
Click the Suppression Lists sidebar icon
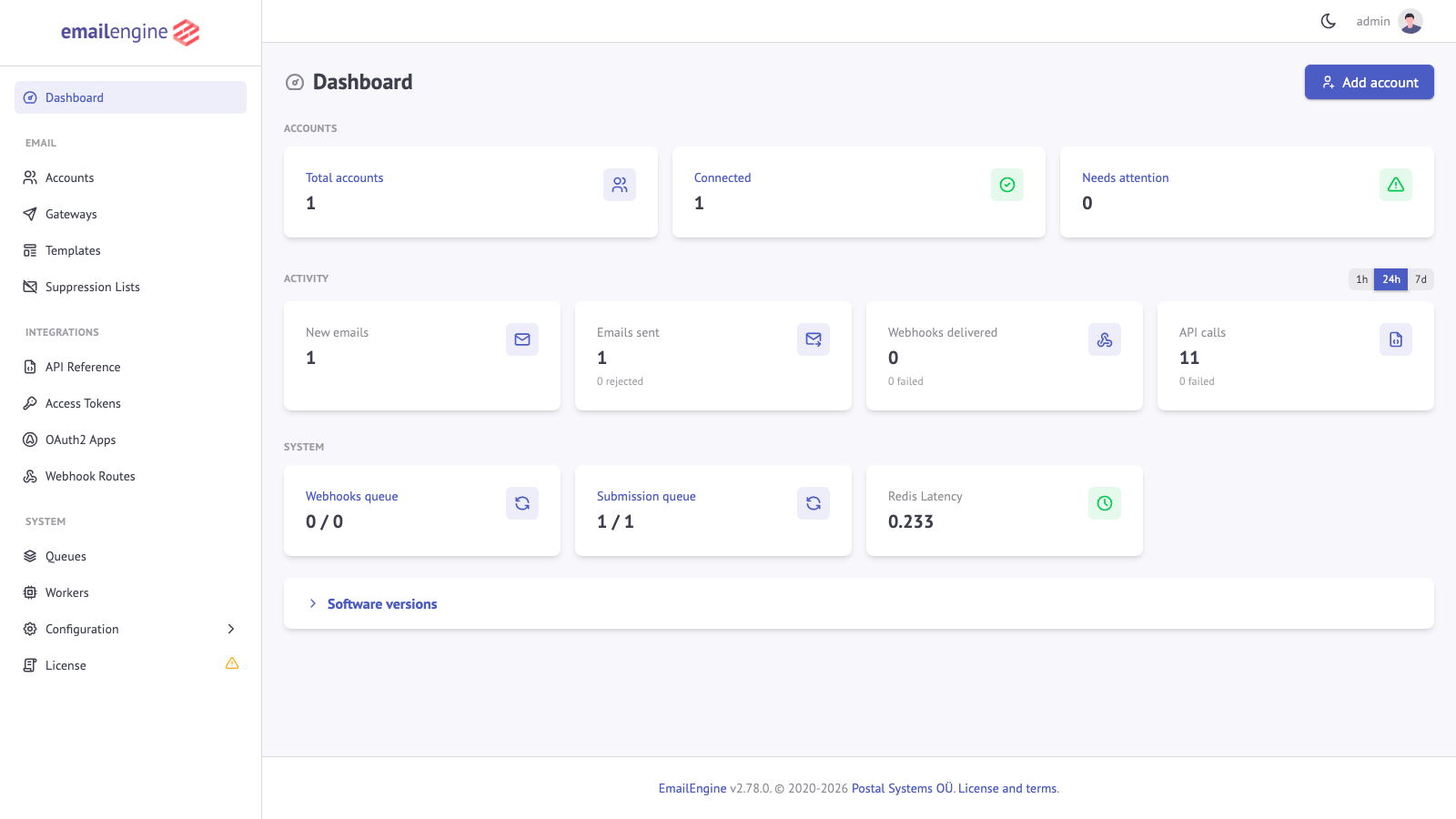pos(30,287)
